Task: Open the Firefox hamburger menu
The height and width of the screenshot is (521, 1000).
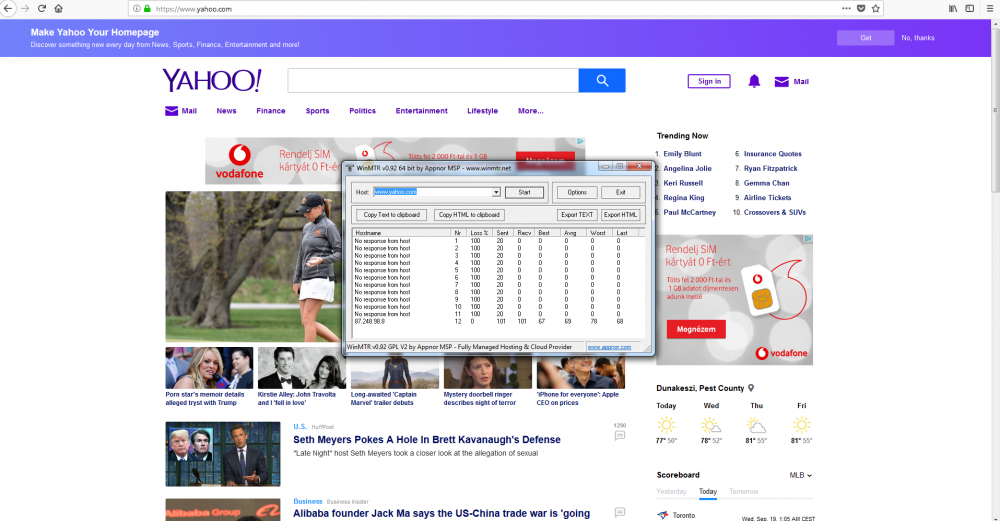Action: pyautogui.click(x=988, y=8)
